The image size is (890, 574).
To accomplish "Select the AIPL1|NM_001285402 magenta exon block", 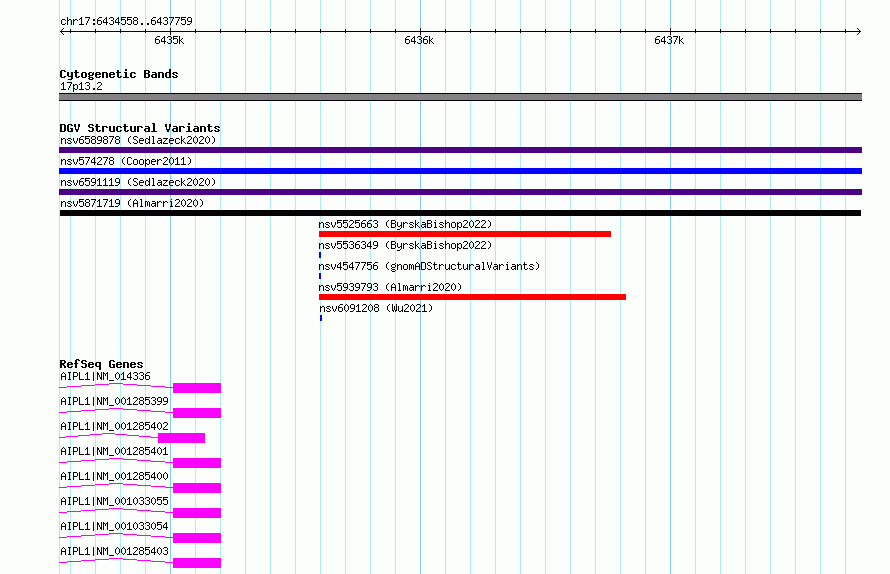I will coord(182,438).
